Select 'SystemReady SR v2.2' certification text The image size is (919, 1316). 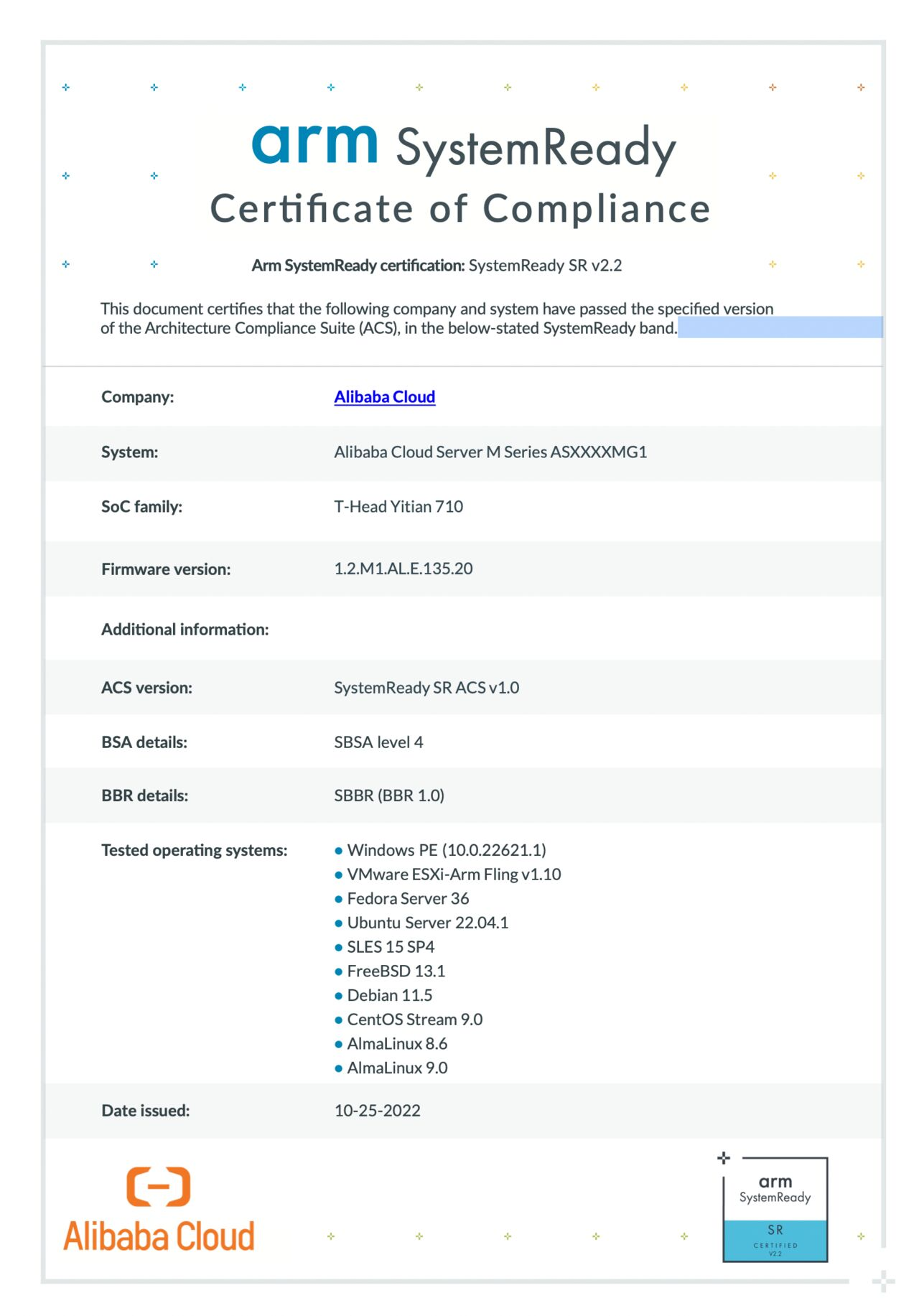tap(545, 266)
